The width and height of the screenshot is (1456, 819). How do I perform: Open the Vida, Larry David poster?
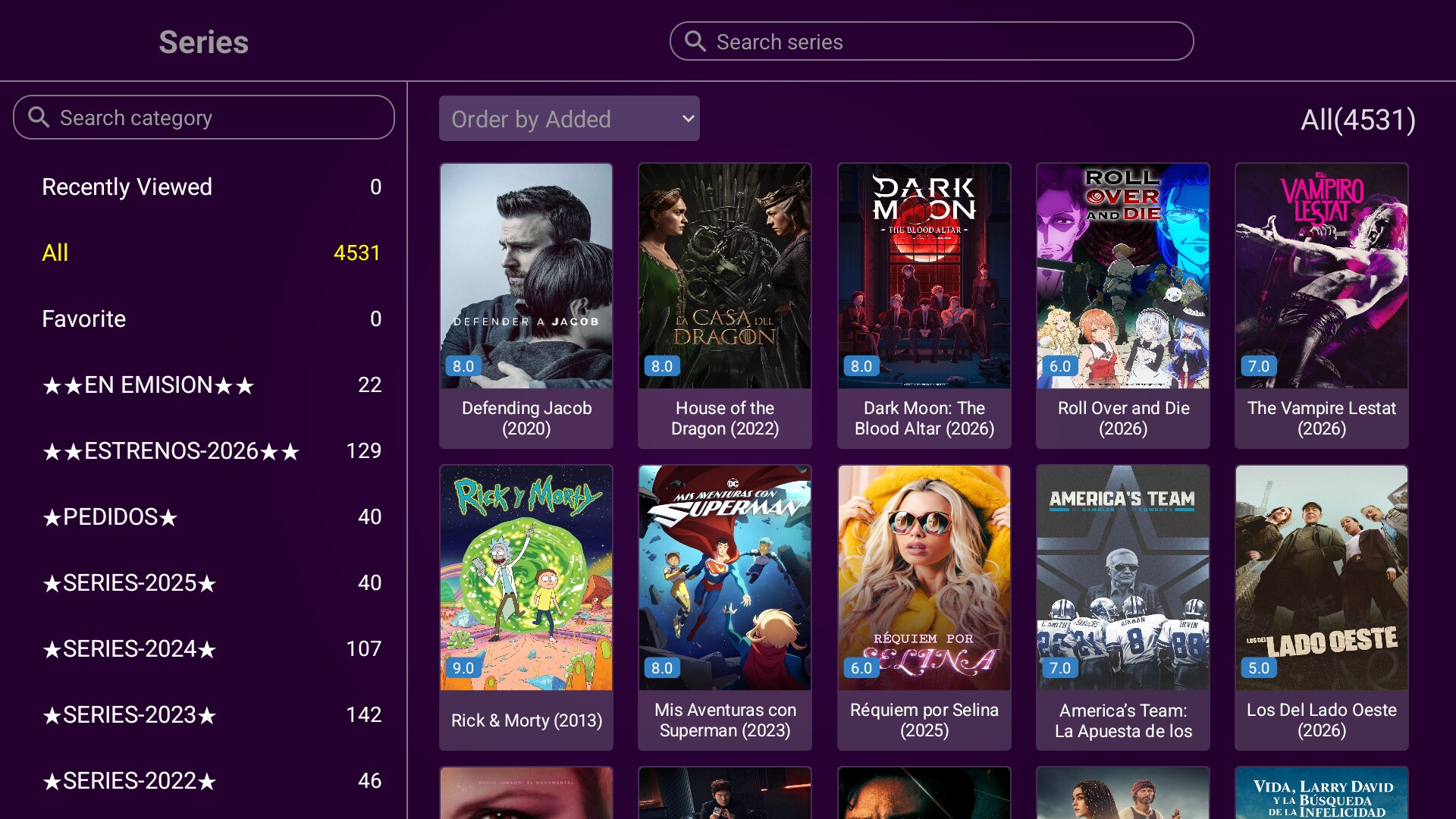1321,793
